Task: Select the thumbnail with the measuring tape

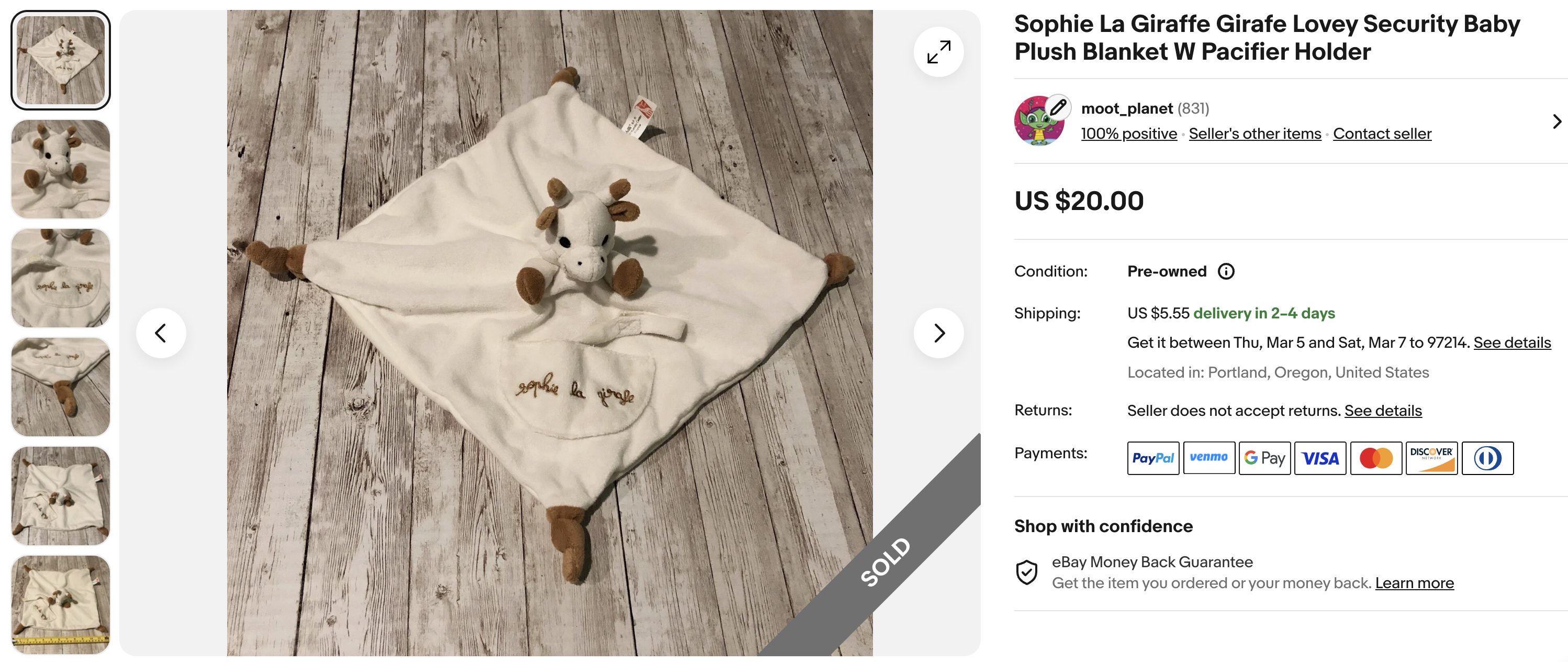Action: point(61,604)
